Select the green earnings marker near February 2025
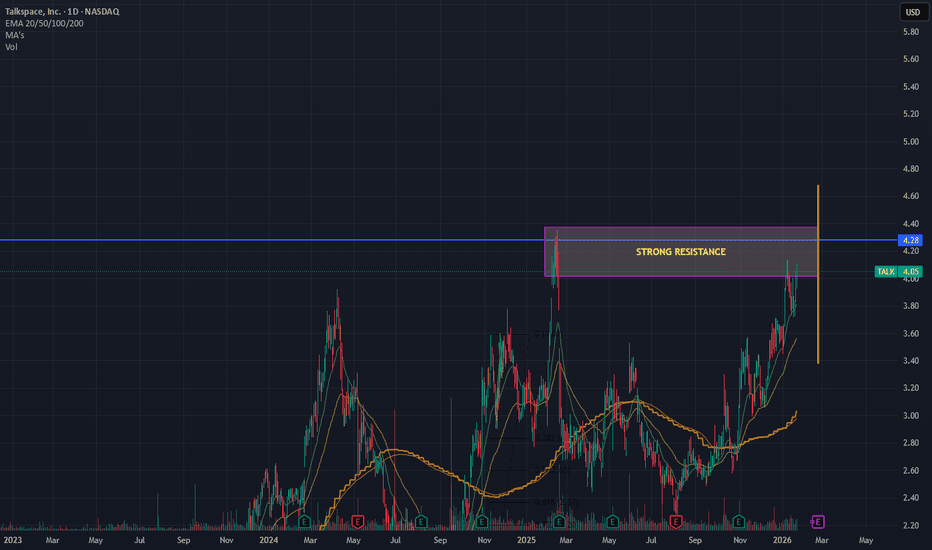Screen dimensions: 932x550 tap(559, 521)
